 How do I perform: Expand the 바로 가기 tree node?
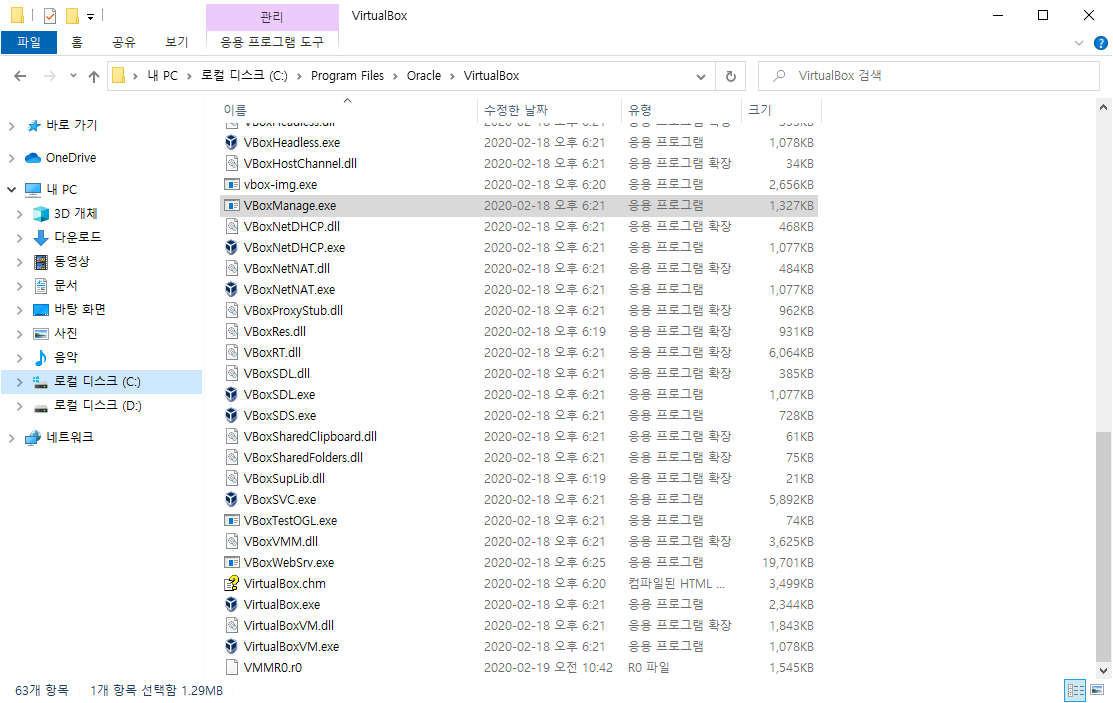(x=11, y=126)
